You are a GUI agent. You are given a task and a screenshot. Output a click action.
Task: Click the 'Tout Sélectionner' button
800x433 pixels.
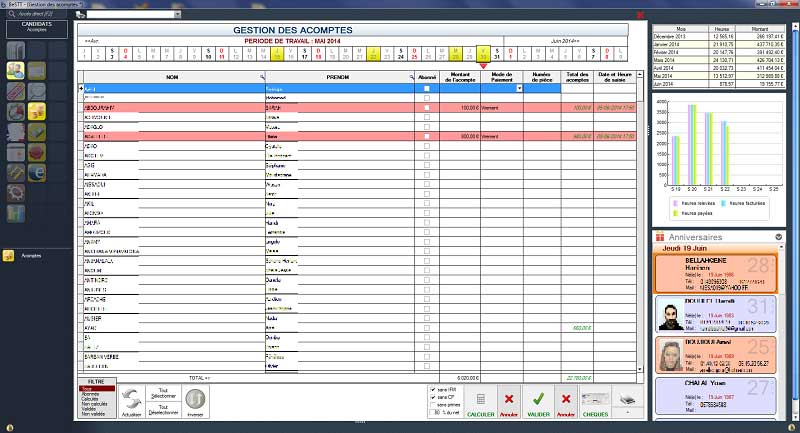point(163,393)
